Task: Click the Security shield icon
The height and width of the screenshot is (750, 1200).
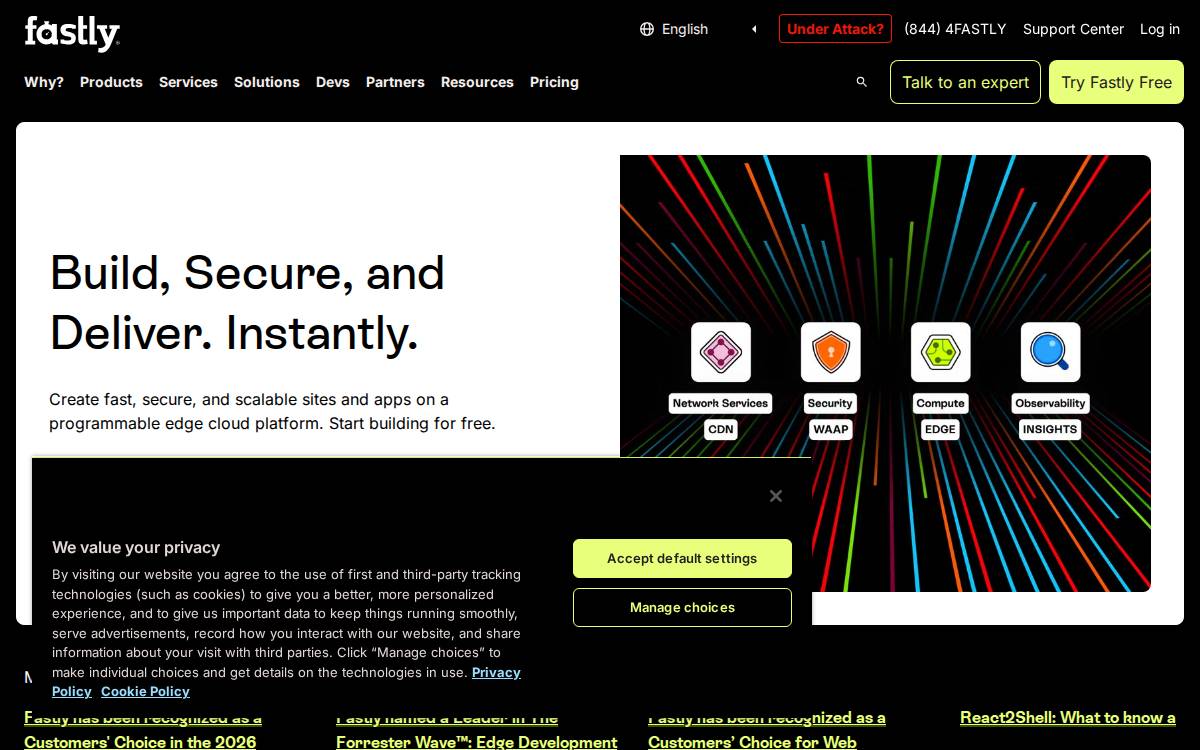Action: click(x=831, y=352)
